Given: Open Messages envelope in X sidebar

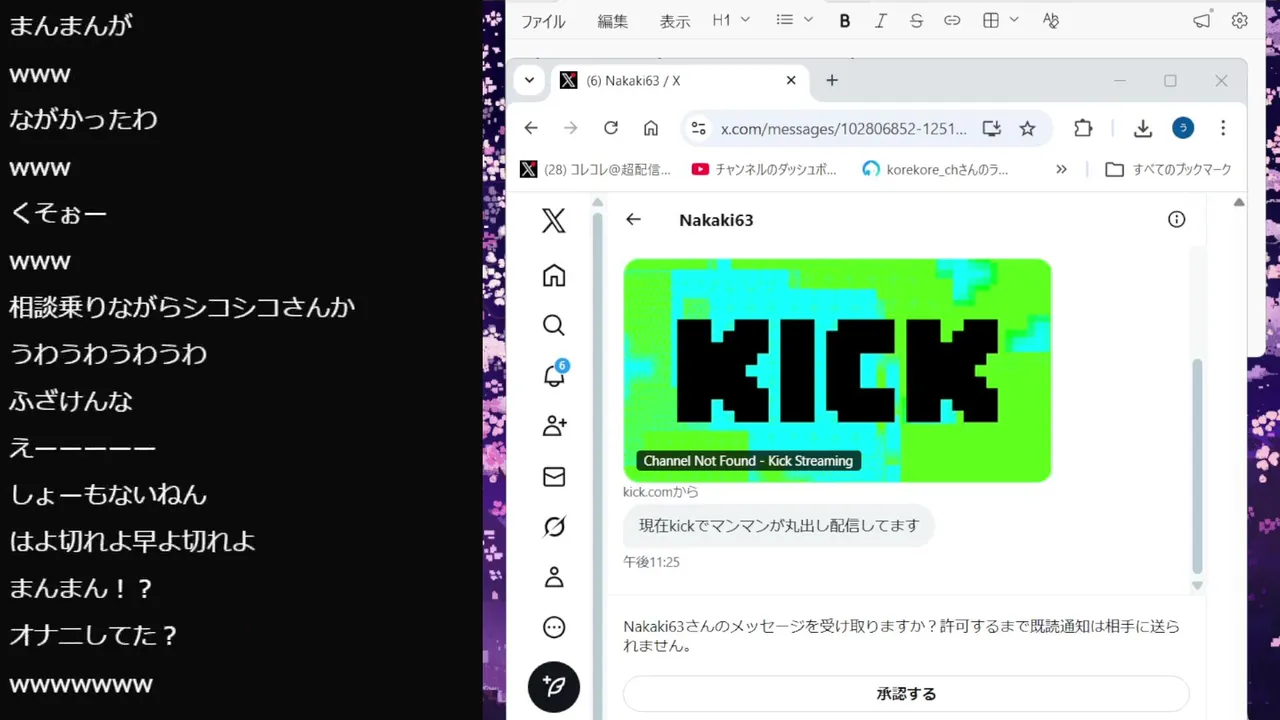Looking at the screenshot, I should tap(554, 477).
